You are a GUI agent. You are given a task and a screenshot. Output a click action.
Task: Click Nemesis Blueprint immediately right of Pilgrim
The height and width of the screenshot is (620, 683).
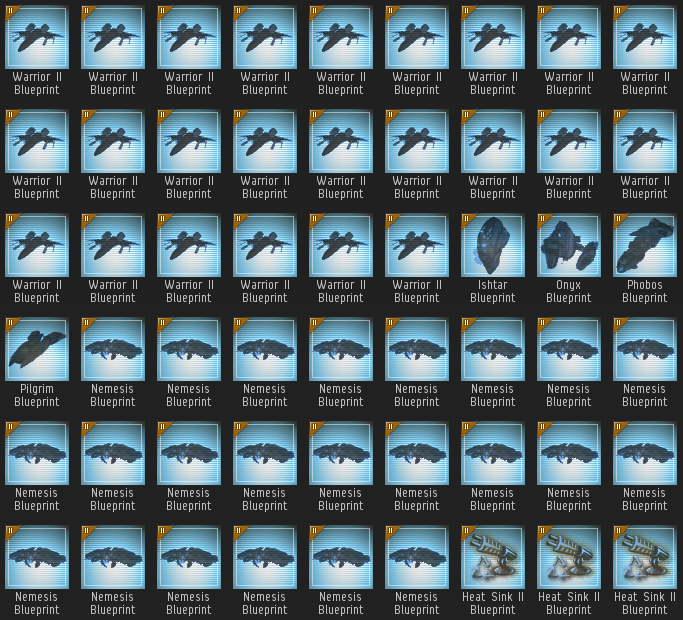[x=113, y=349]
